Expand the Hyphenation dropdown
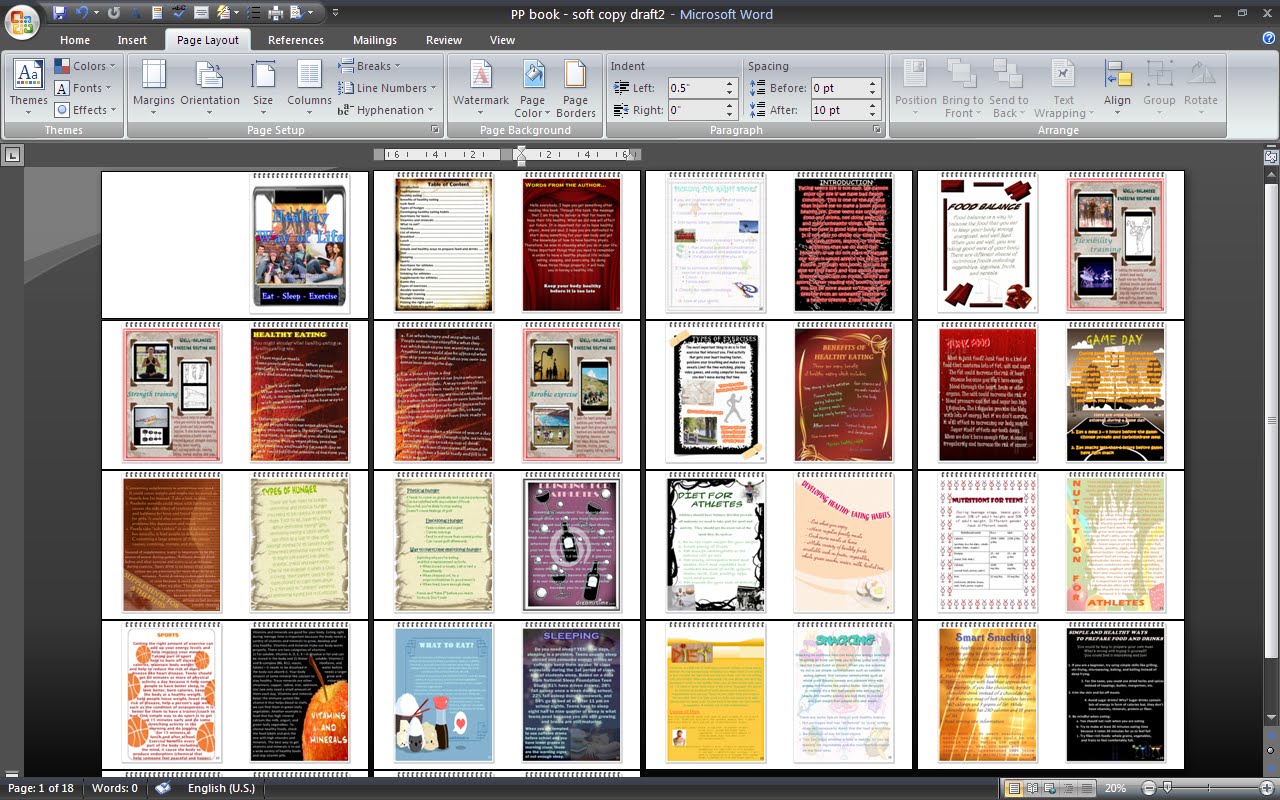This screenshot has width=1280, height=800. pyautogui.click(x=387, y=110)
